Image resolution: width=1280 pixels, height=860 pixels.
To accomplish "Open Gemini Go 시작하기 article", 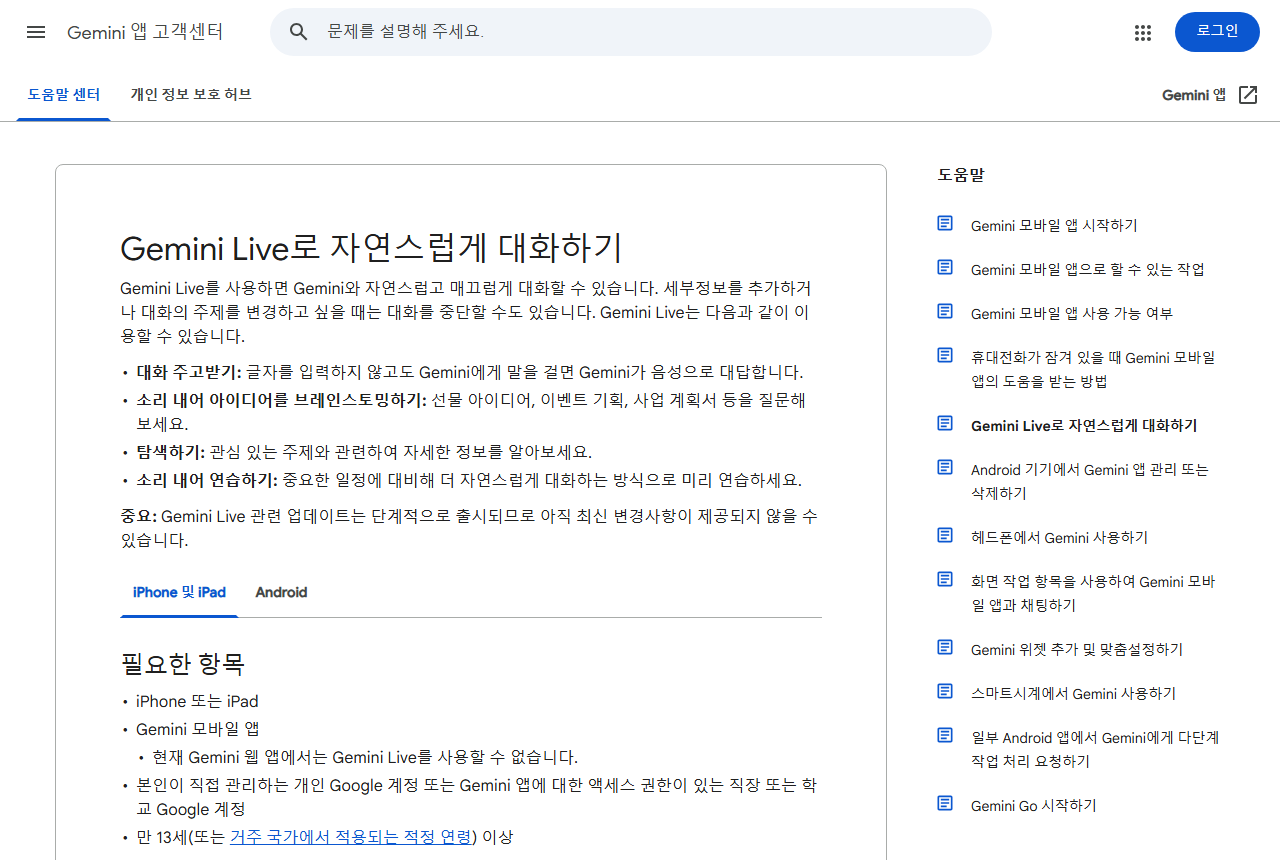I will pos(1034,806).
